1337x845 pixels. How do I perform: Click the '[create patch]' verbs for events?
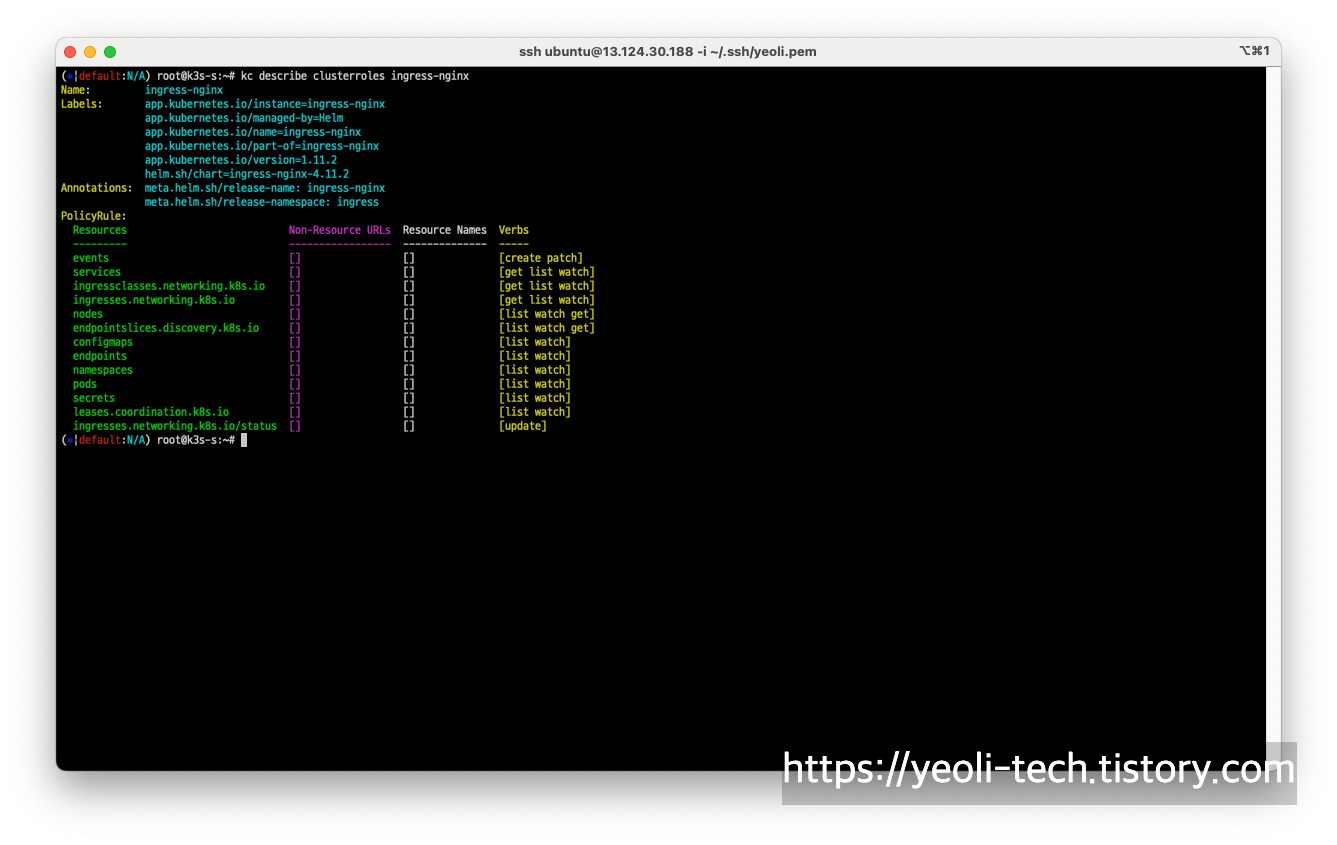coord(541,258)
